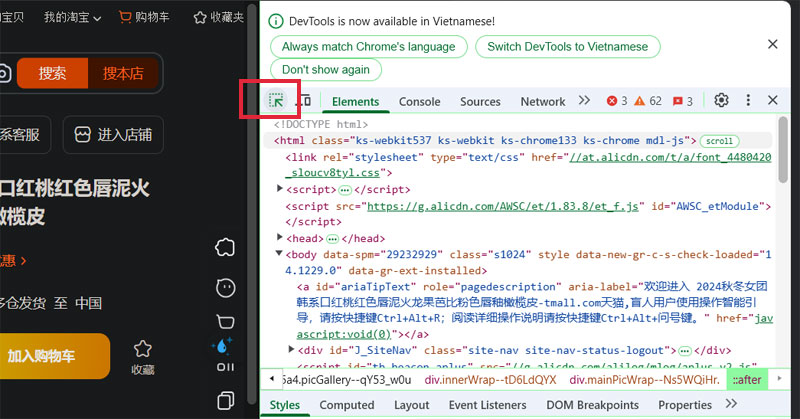Click the red error count badge
Viewport: 800px width, 419px height.
pos(617,101)
